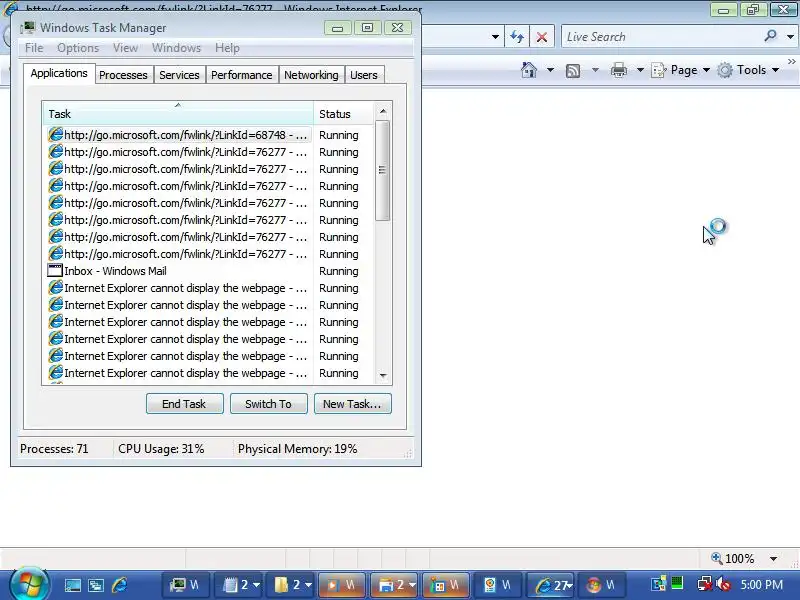Click the task list scroll down arrow
Image resolution: width=800 pixels, height=600 pixels.
point(383,376)
